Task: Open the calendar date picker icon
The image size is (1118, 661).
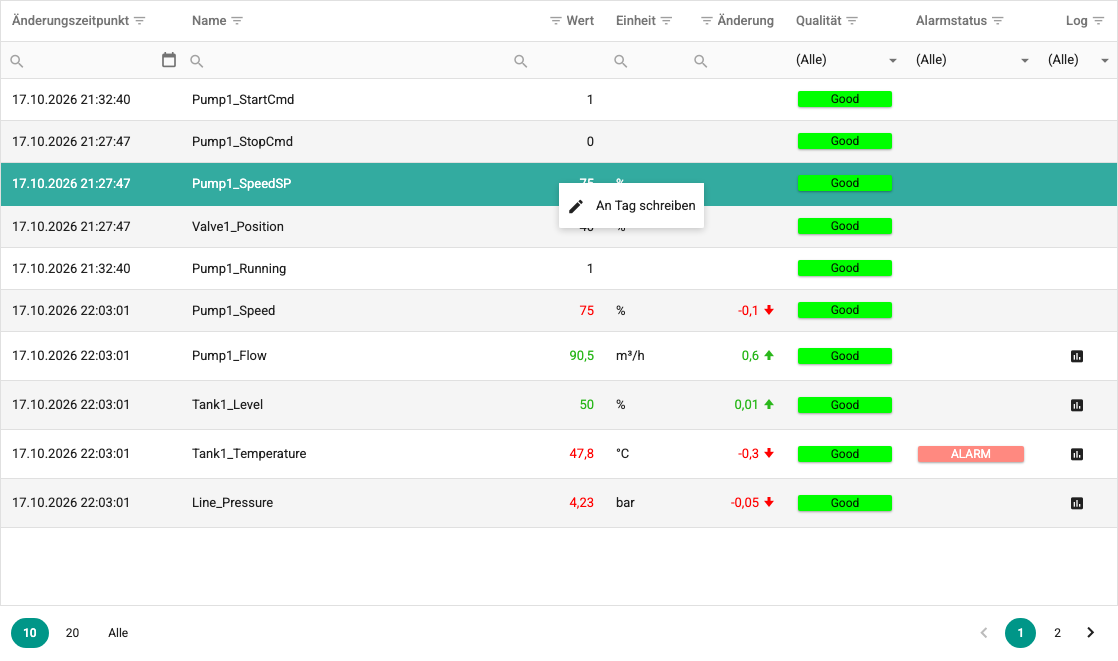Action: pos(169,60)
